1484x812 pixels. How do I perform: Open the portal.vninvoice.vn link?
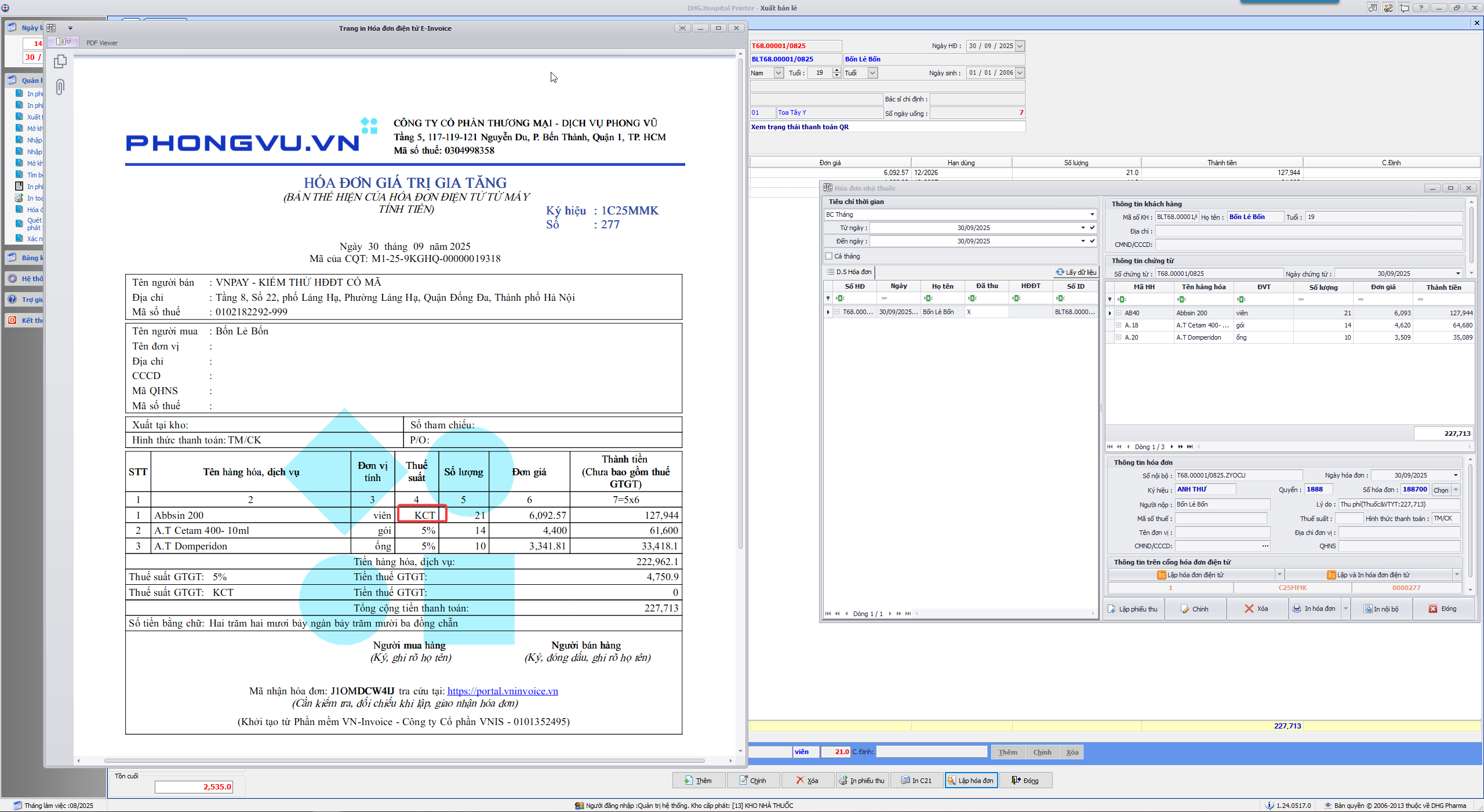pos(502,691)
